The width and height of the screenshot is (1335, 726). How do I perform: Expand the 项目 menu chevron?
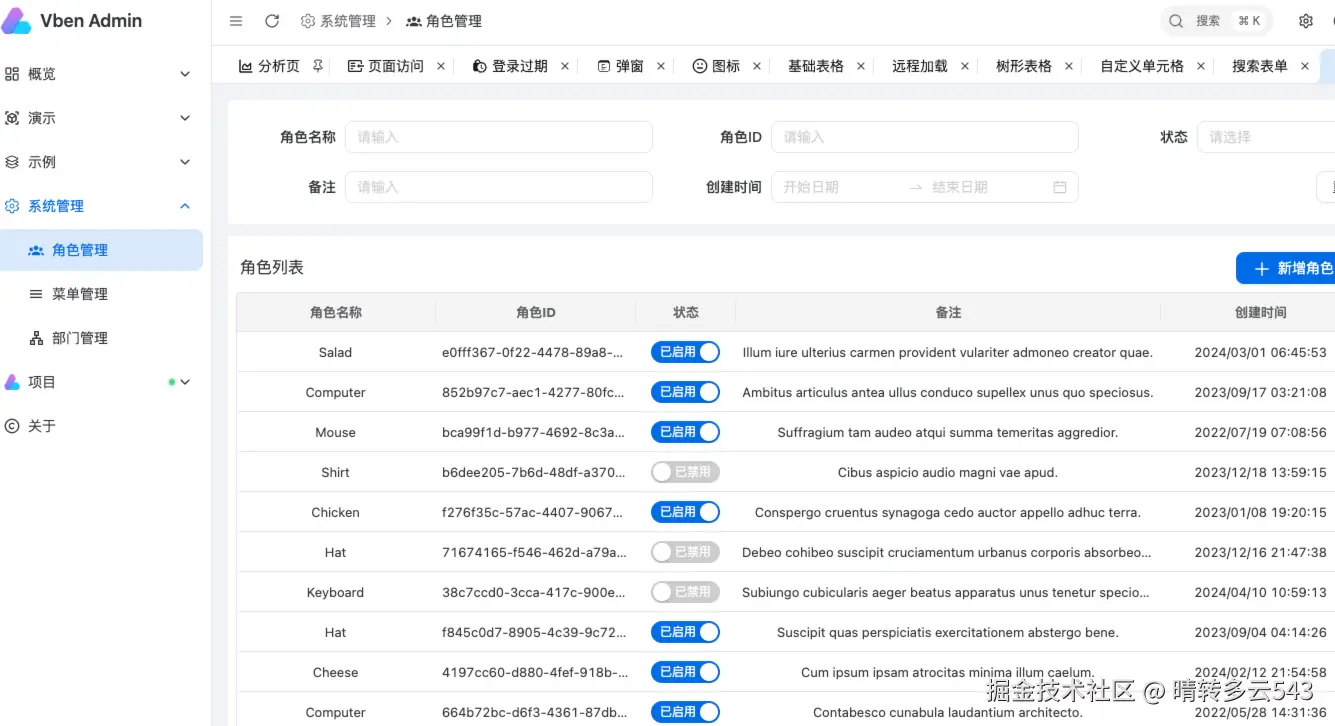coord(185,382)
